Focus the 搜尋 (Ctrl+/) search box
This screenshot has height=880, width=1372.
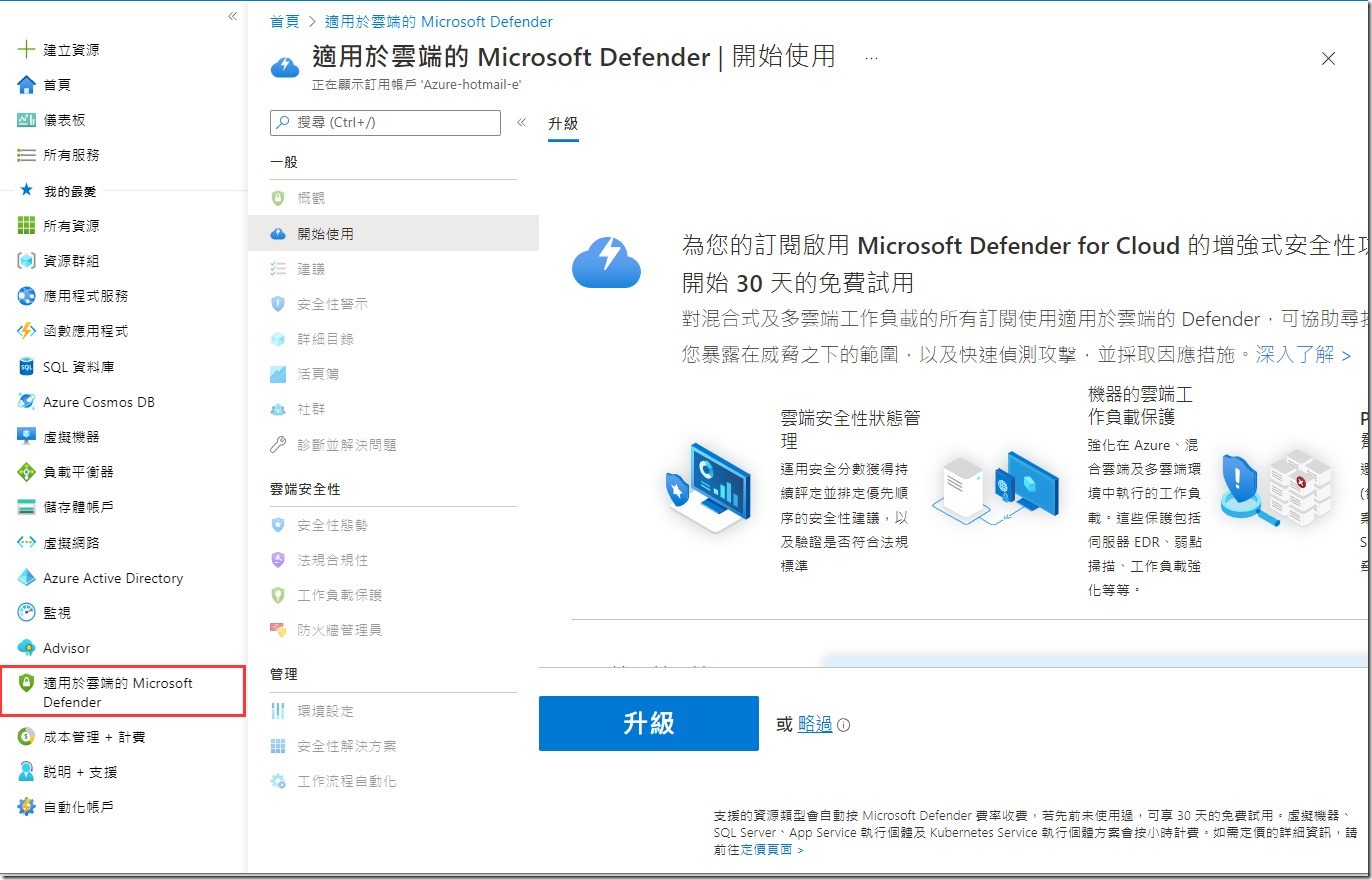point(385,123)
